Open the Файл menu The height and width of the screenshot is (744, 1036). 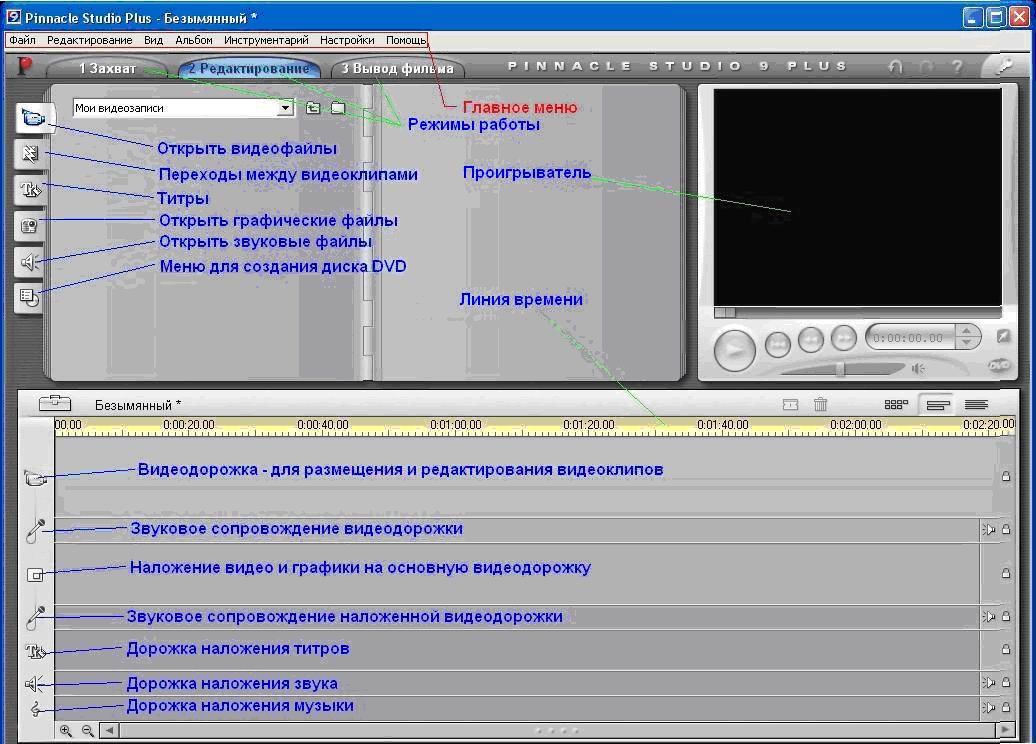click(22, 40)
